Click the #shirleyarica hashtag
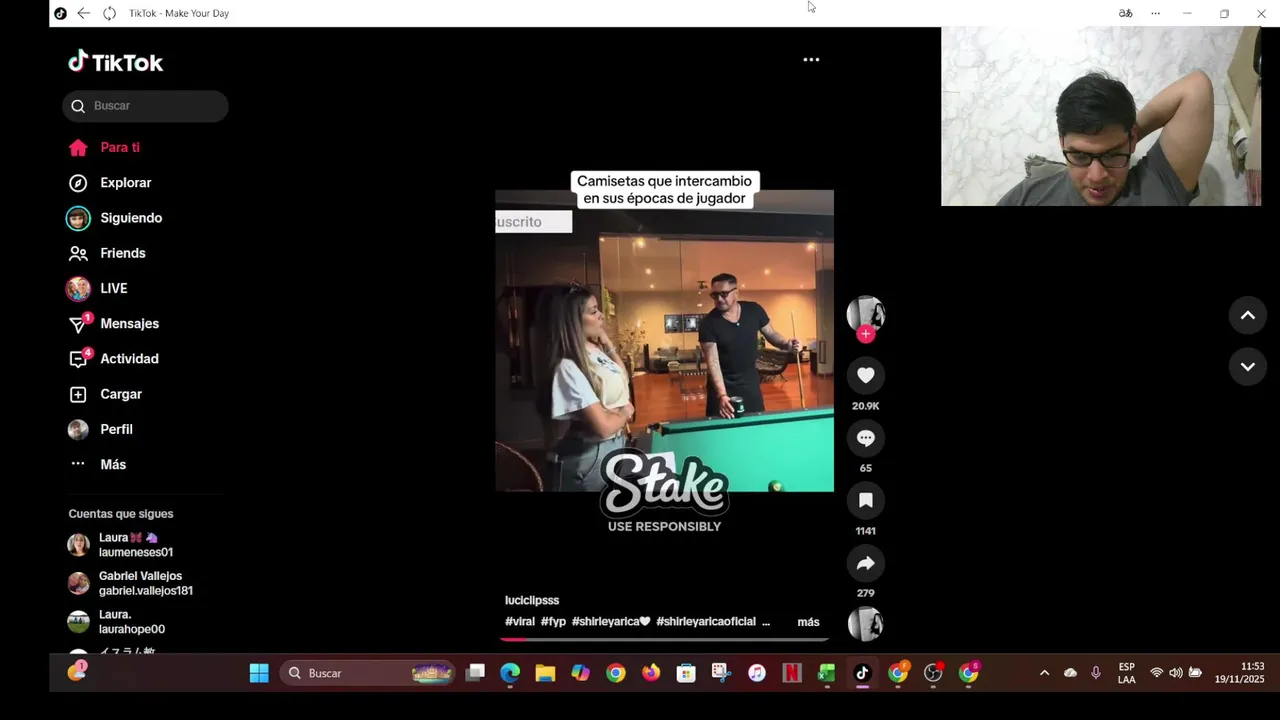 click(611, 622)
